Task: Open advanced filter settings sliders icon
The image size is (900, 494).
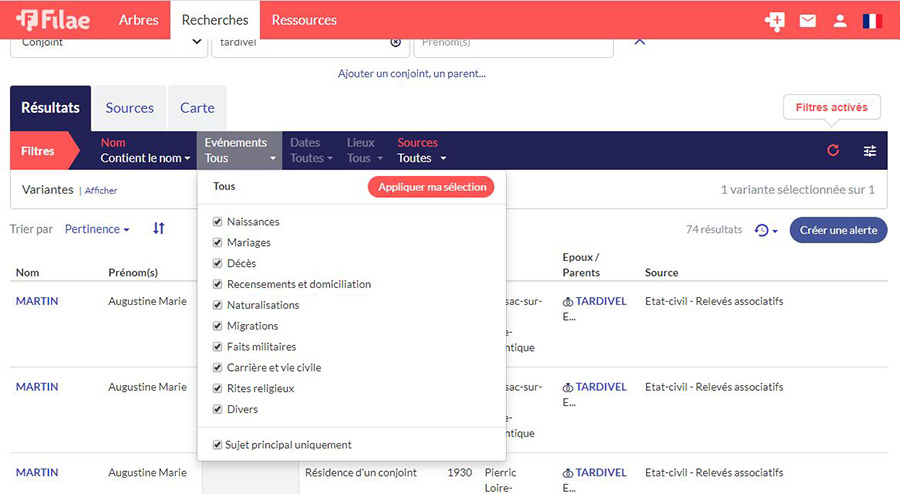Action: click(870, 150)
